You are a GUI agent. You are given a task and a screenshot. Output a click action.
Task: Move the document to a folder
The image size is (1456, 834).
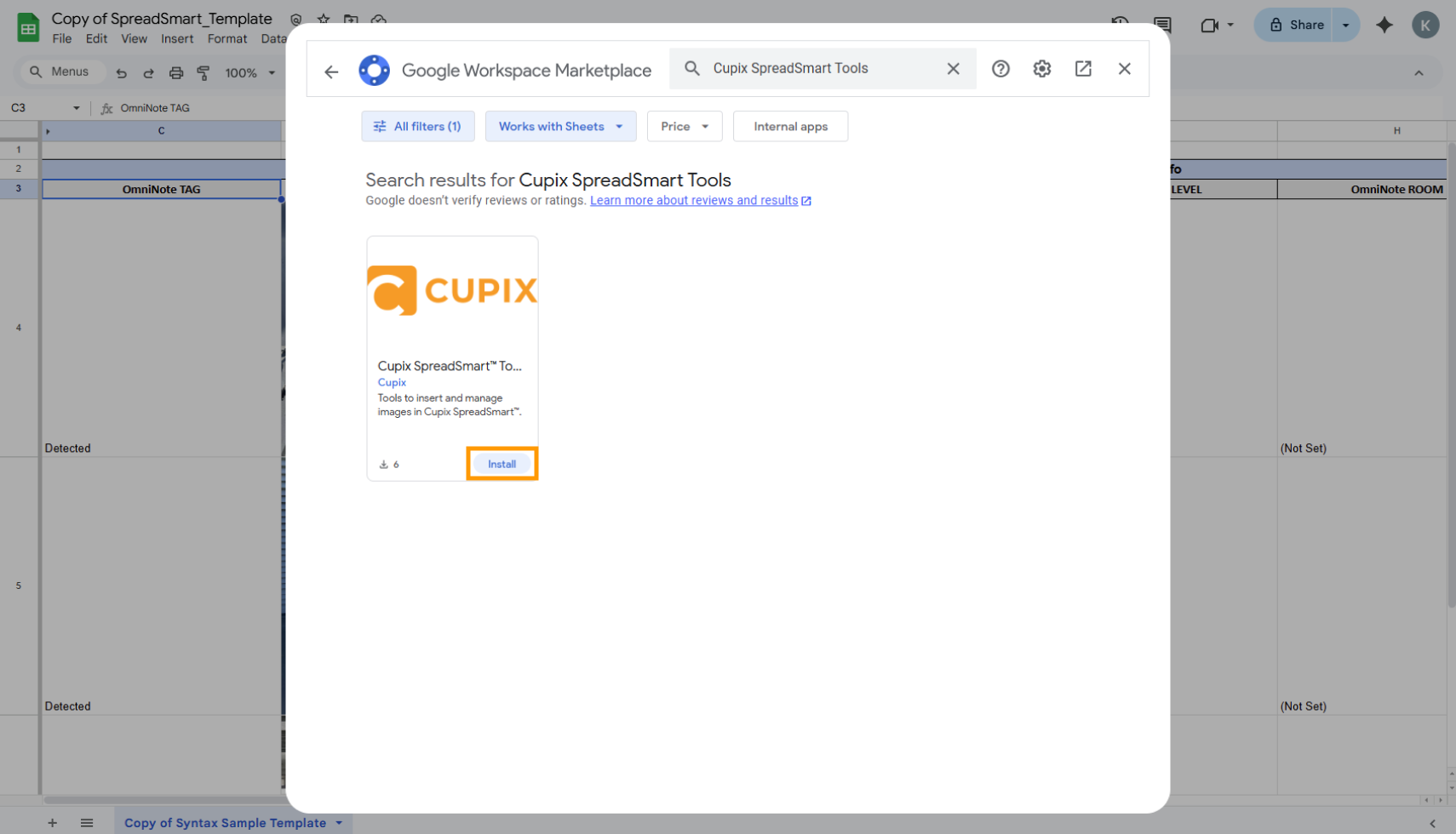tap(351, 19)
